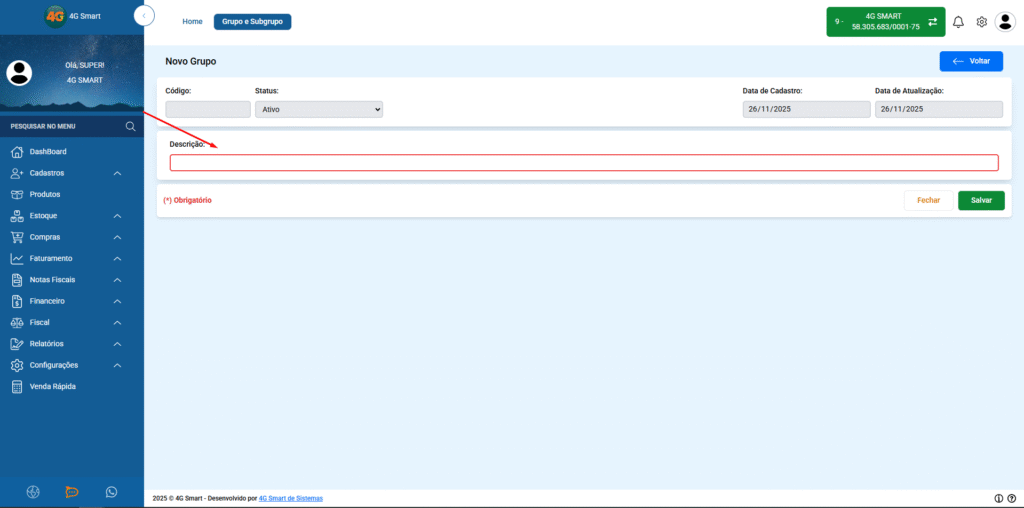Open Venda Rápida in the sidebar
Image resolution: width=1024 pixels, height=508 pixels.
tap(52, 387)
